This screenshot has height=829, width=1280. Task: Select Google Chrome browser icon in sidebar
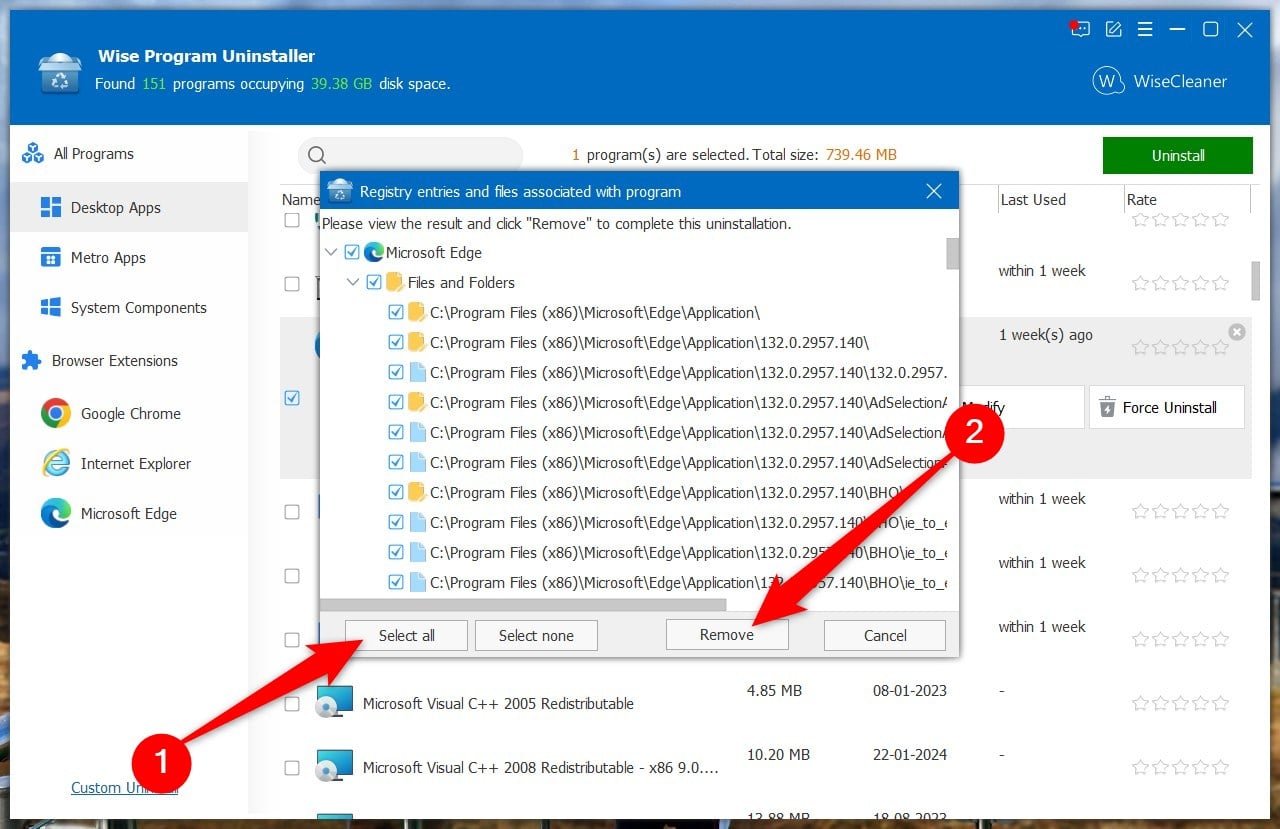[x=55, y=413]
